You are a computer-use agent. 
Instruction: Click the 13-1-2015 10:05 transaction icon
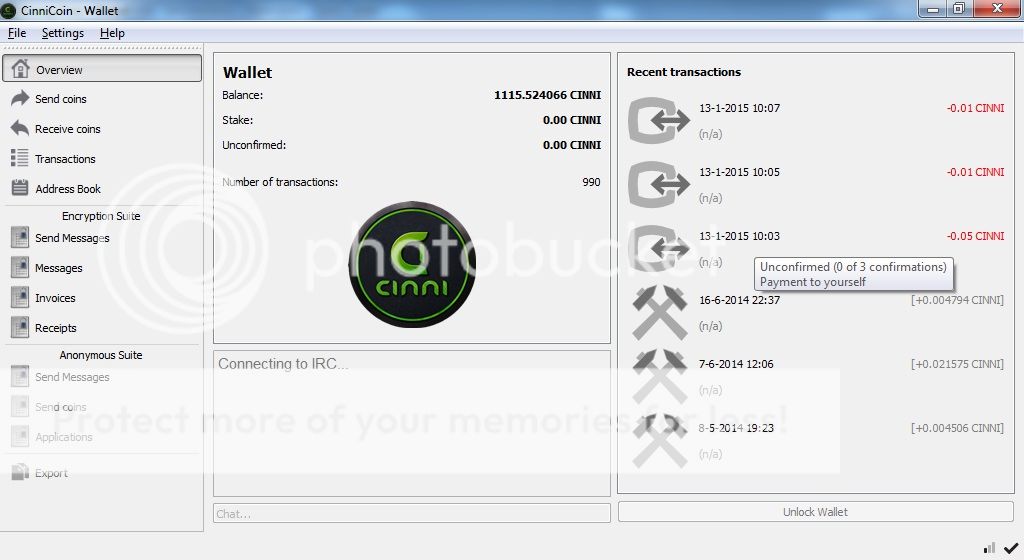pos(659,184)
